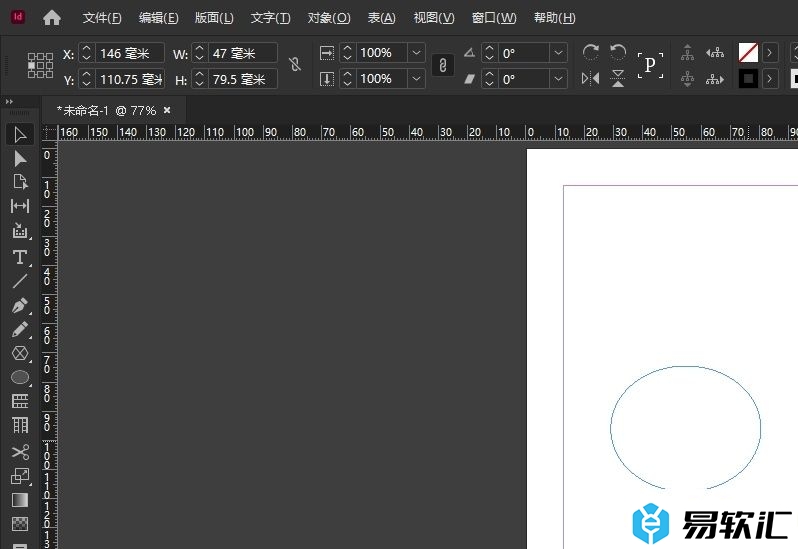
Task: Open the 文件(F) menu
Action: 102,18
